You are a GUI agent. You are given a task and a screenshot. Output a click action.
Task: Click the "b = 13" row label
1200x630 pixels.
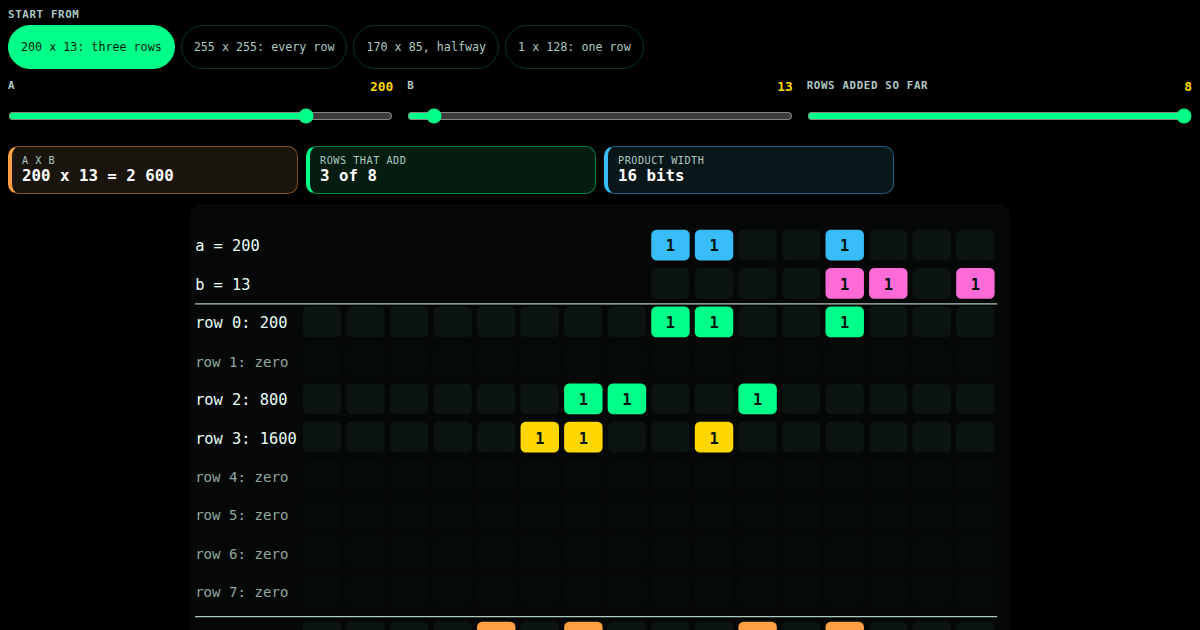(223, 285)
